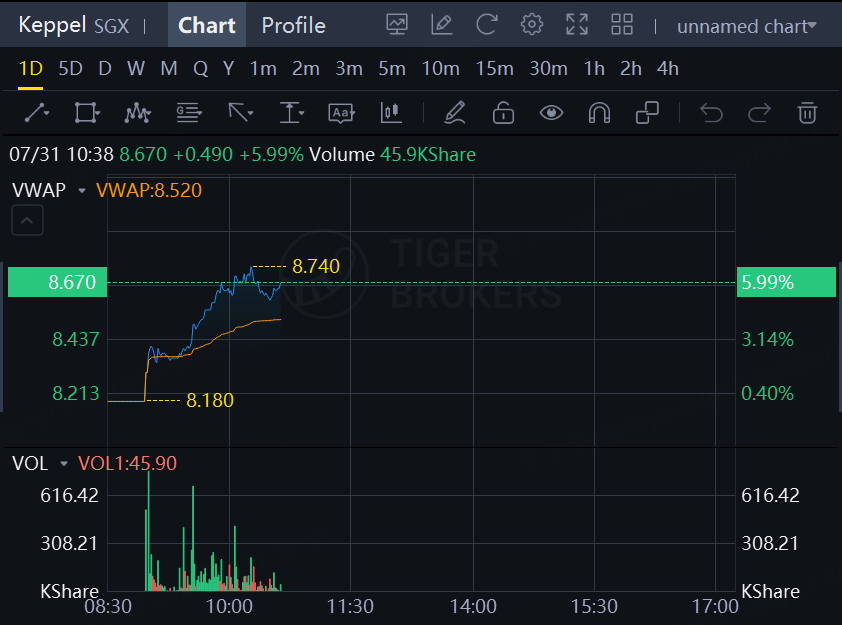This screenshot has height=625, width=842.
Task: Click the refresh chart icon
Action: [487, 25]
